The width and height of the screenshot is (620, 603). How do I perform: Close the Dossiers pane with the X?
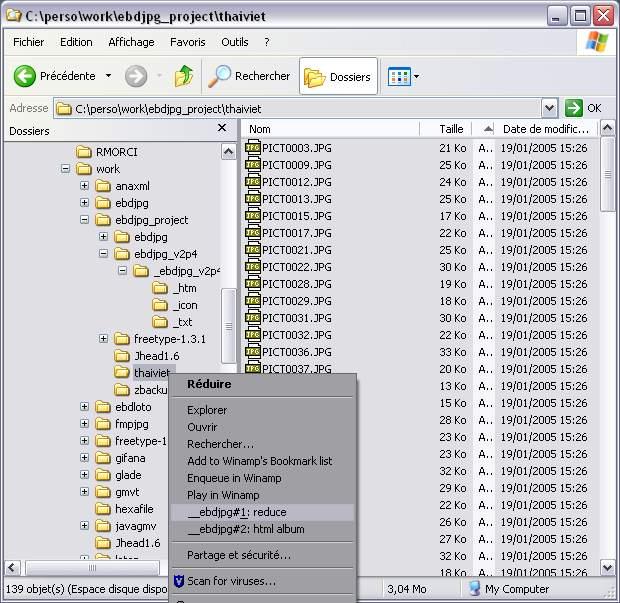pos(222,127)
